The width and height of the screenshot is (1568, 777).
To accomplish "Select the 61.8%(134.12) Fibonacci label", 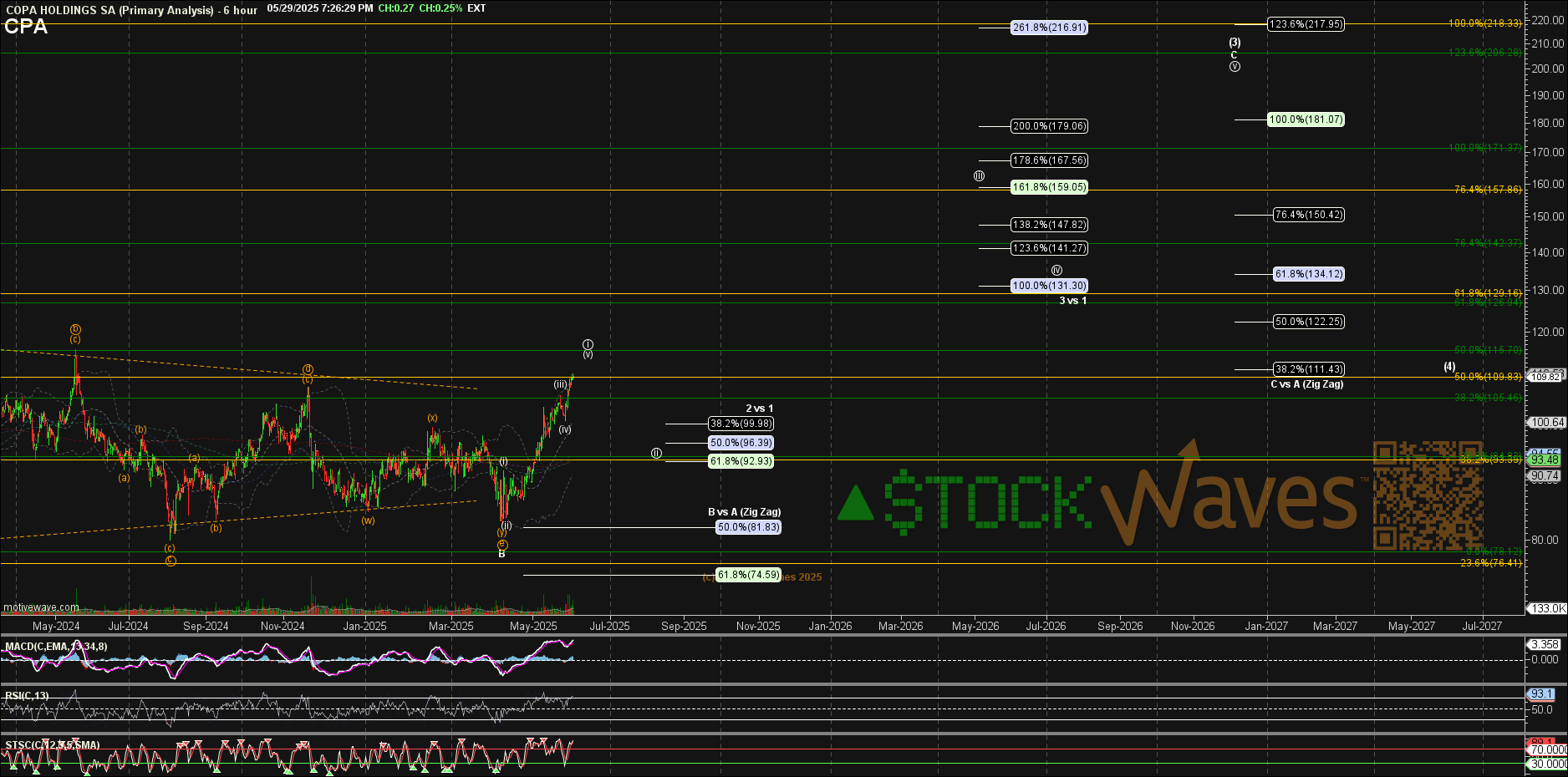I will click(1309, 274).
